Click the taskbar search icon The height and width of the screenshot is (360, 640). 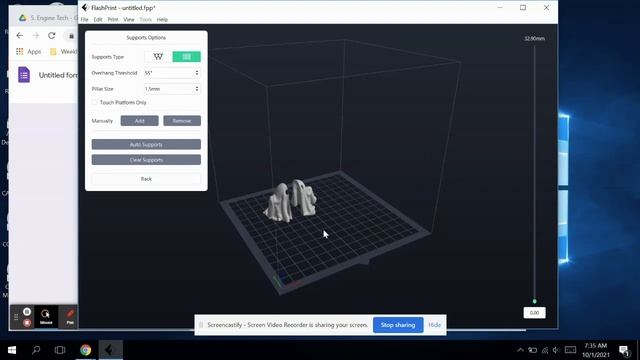pos(36,350)
